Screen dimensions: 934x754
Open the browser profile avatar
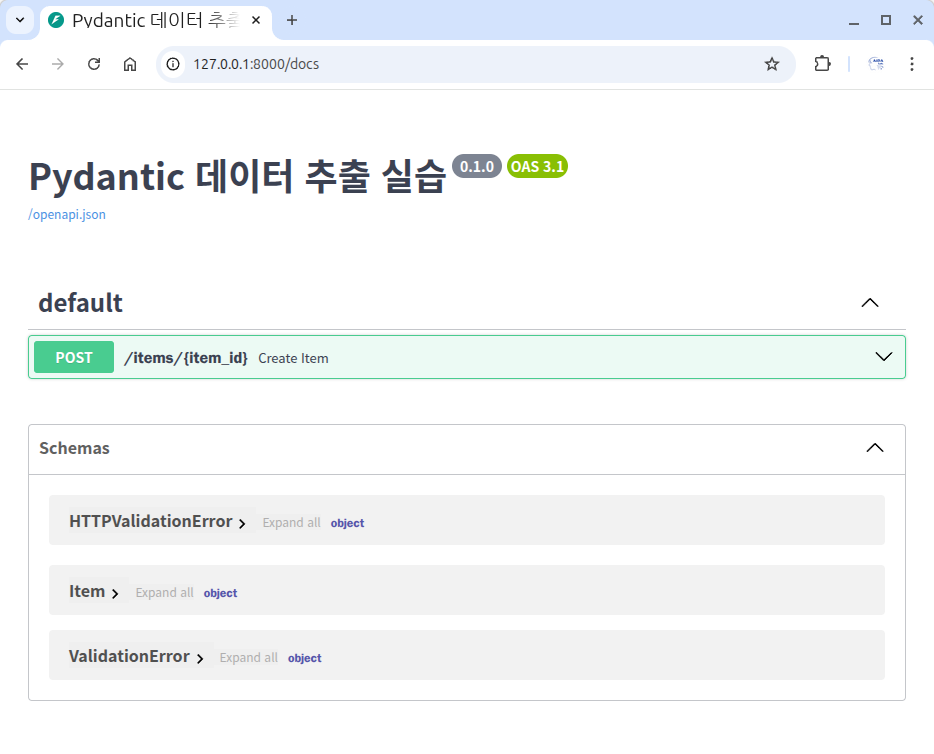pos(876,64)
